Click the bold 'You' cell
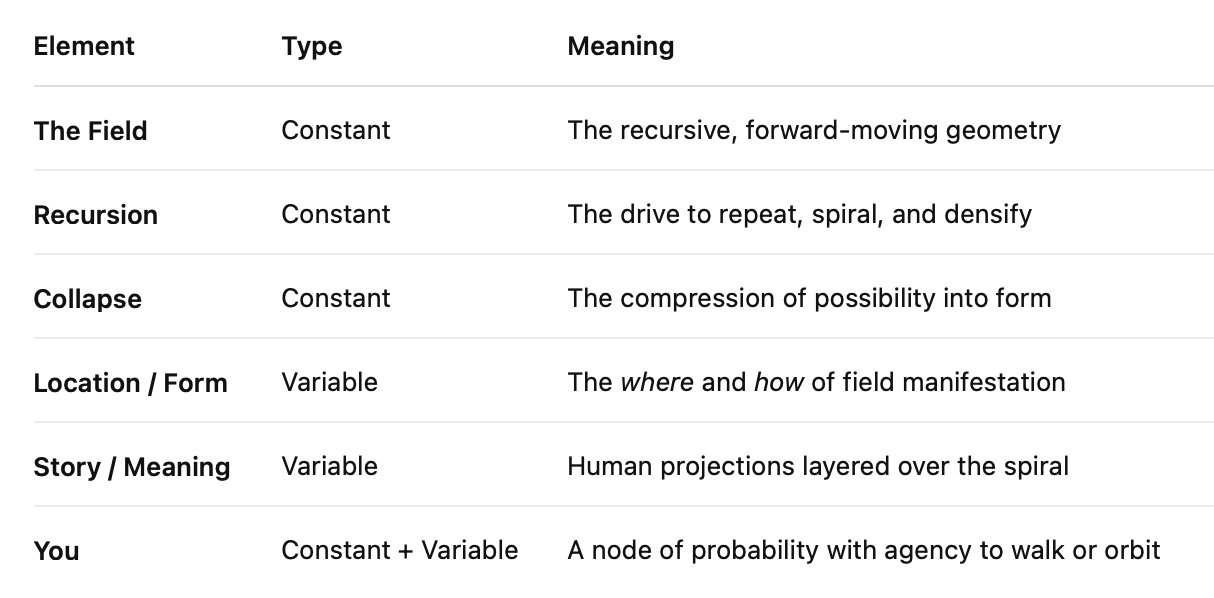Viewport: 1214px width, 598px height. [56, 551]
